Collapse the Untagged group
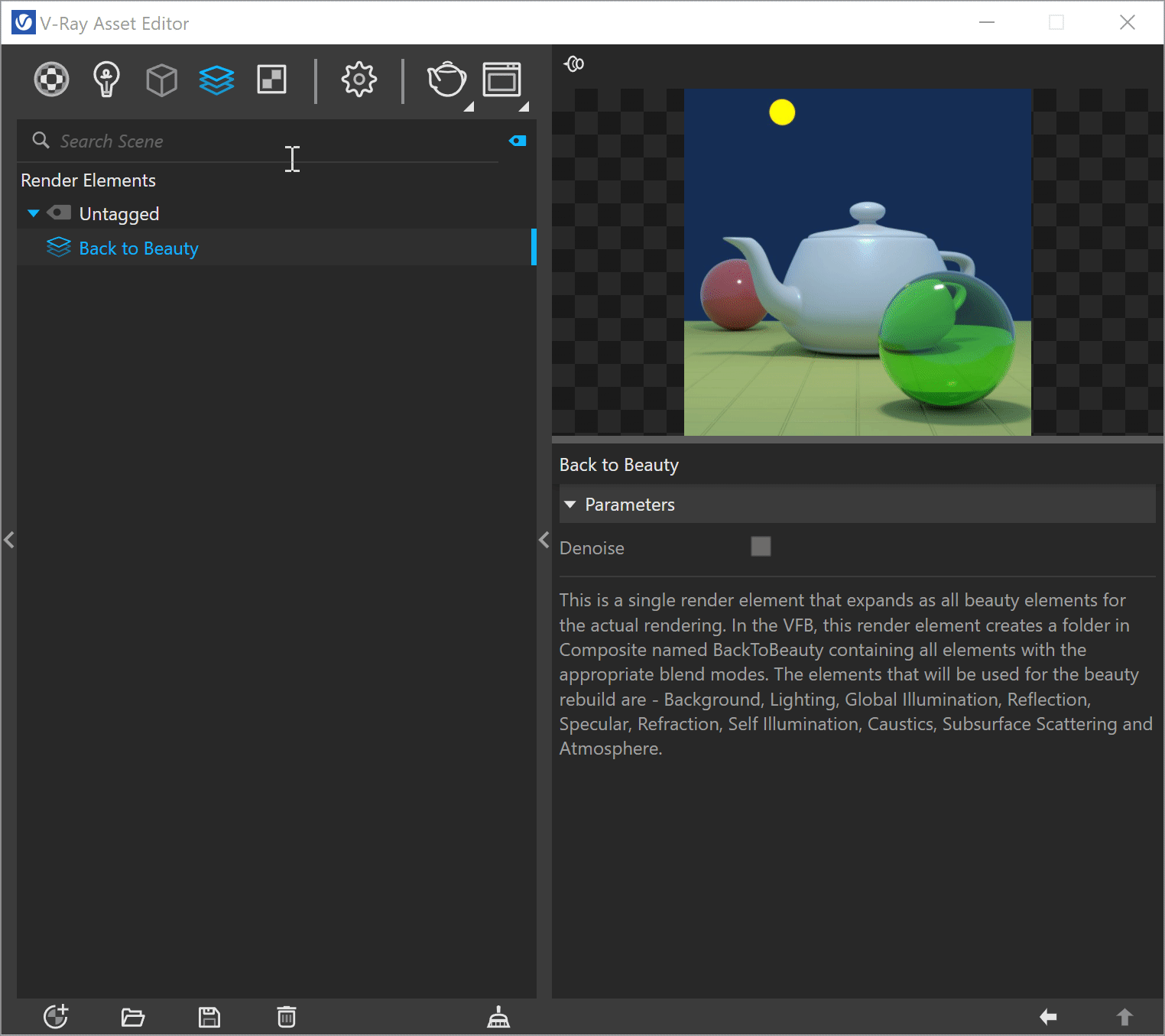The image size is (1165, 1036). (x=33, y=213)
